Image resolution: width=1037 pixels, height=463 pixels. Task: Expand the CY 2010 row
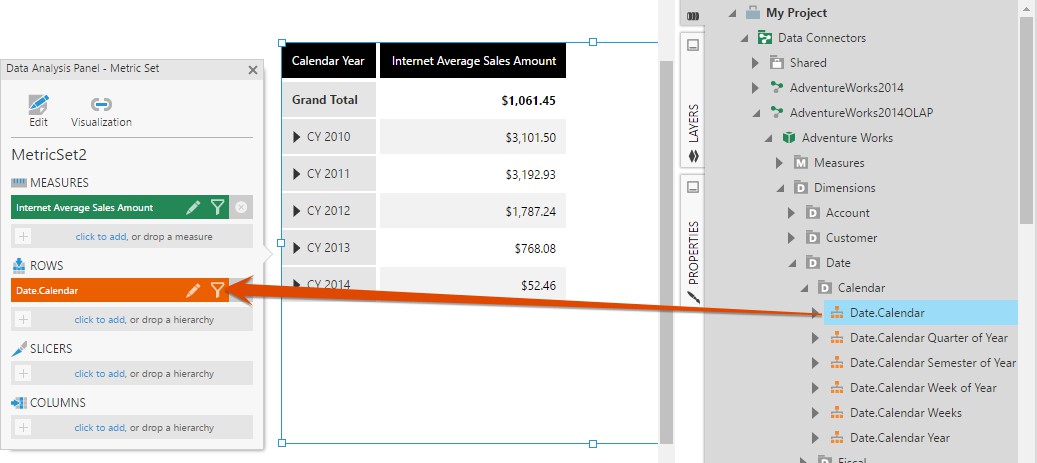coord(297,137)
